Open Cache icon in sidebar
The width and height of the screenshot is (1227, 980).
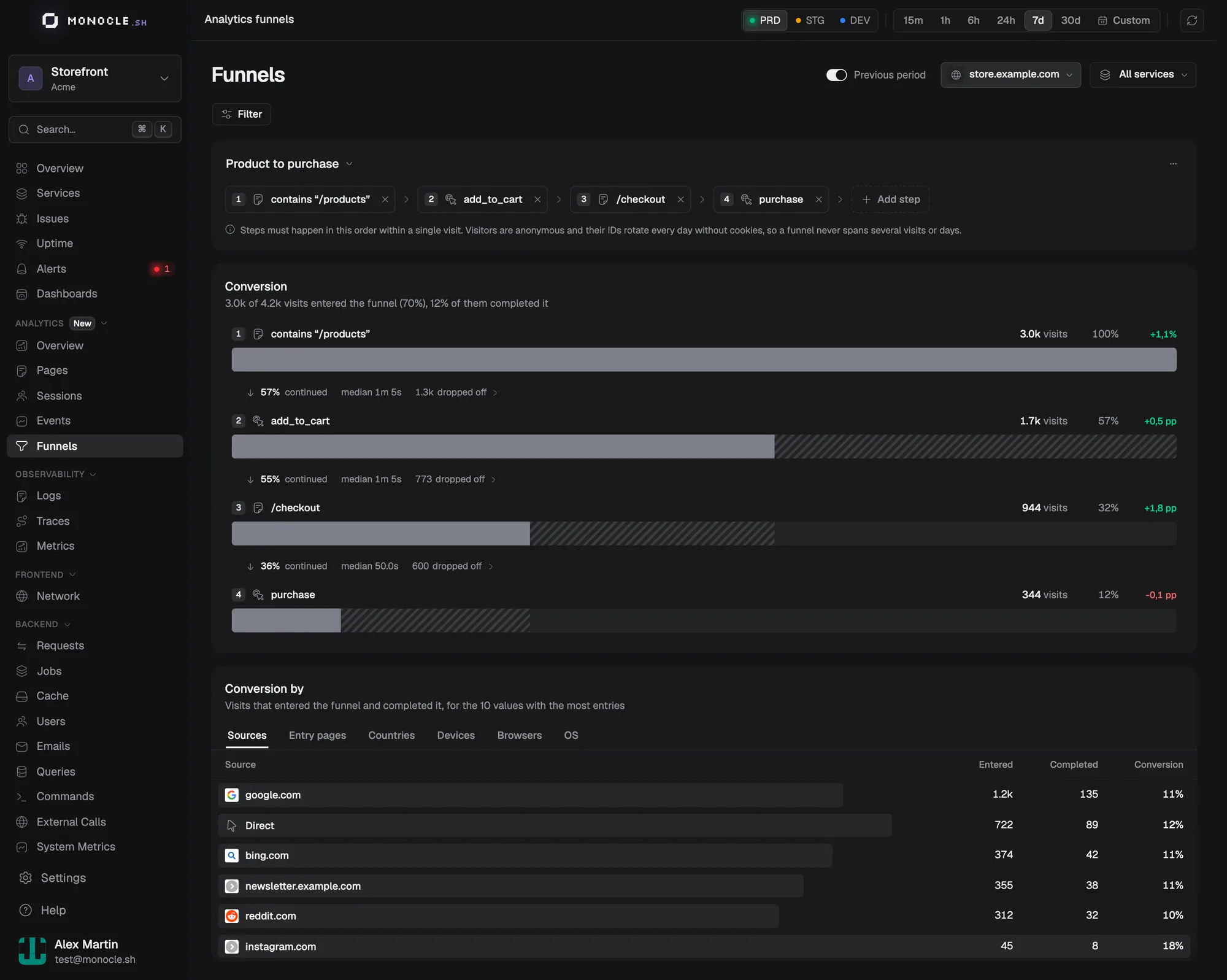[22, 696]
